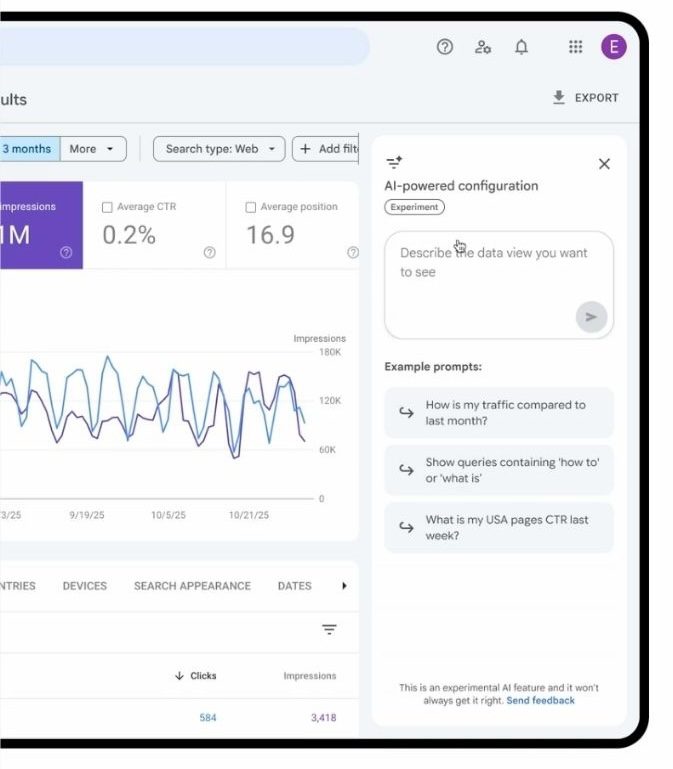Click the Send feedback link
The height and width of the screenshot is (769, 673).
click(x=540, y=701)
